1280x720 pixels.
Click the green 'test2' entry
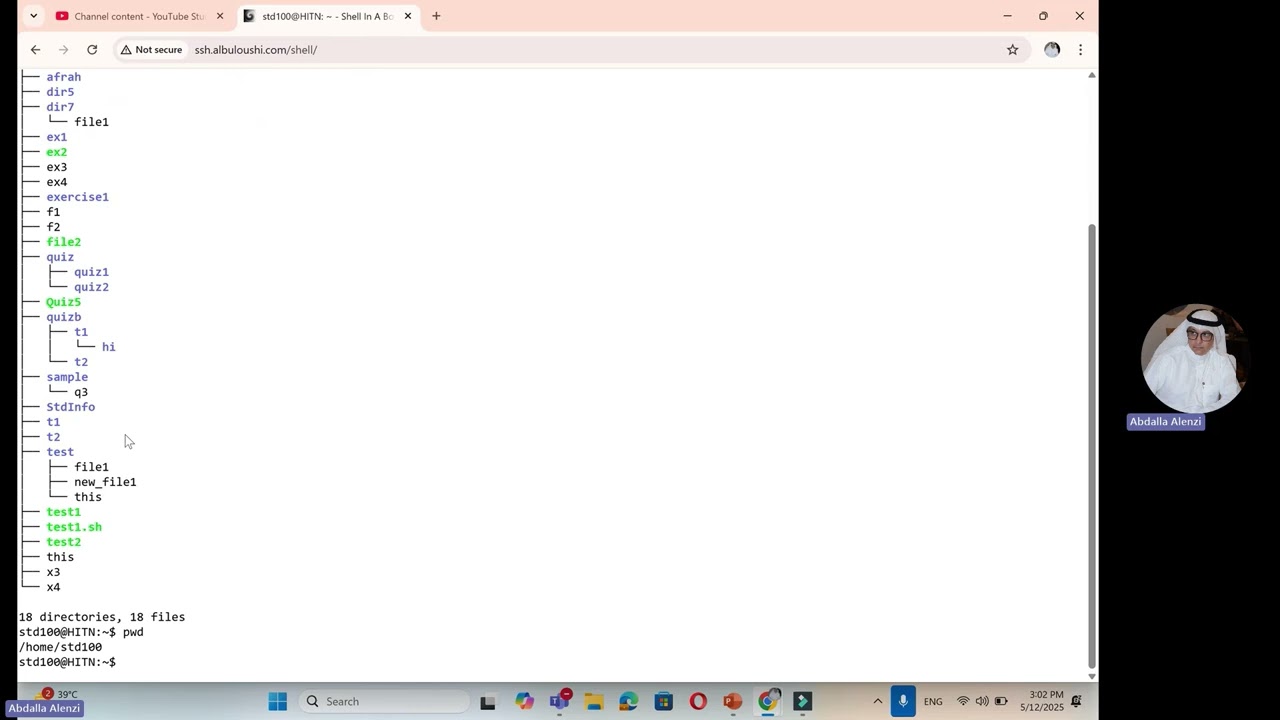pyautogui.click(x=63, y=542)
